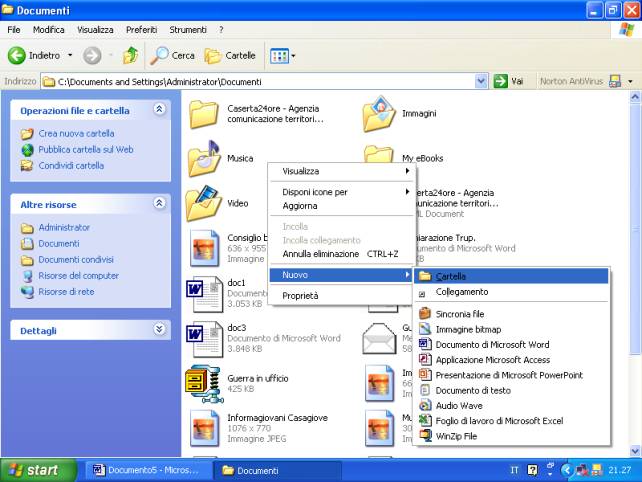Click the Sincronia file briefcase icon
Screen dimensions: 642x482
pos(425,314)
